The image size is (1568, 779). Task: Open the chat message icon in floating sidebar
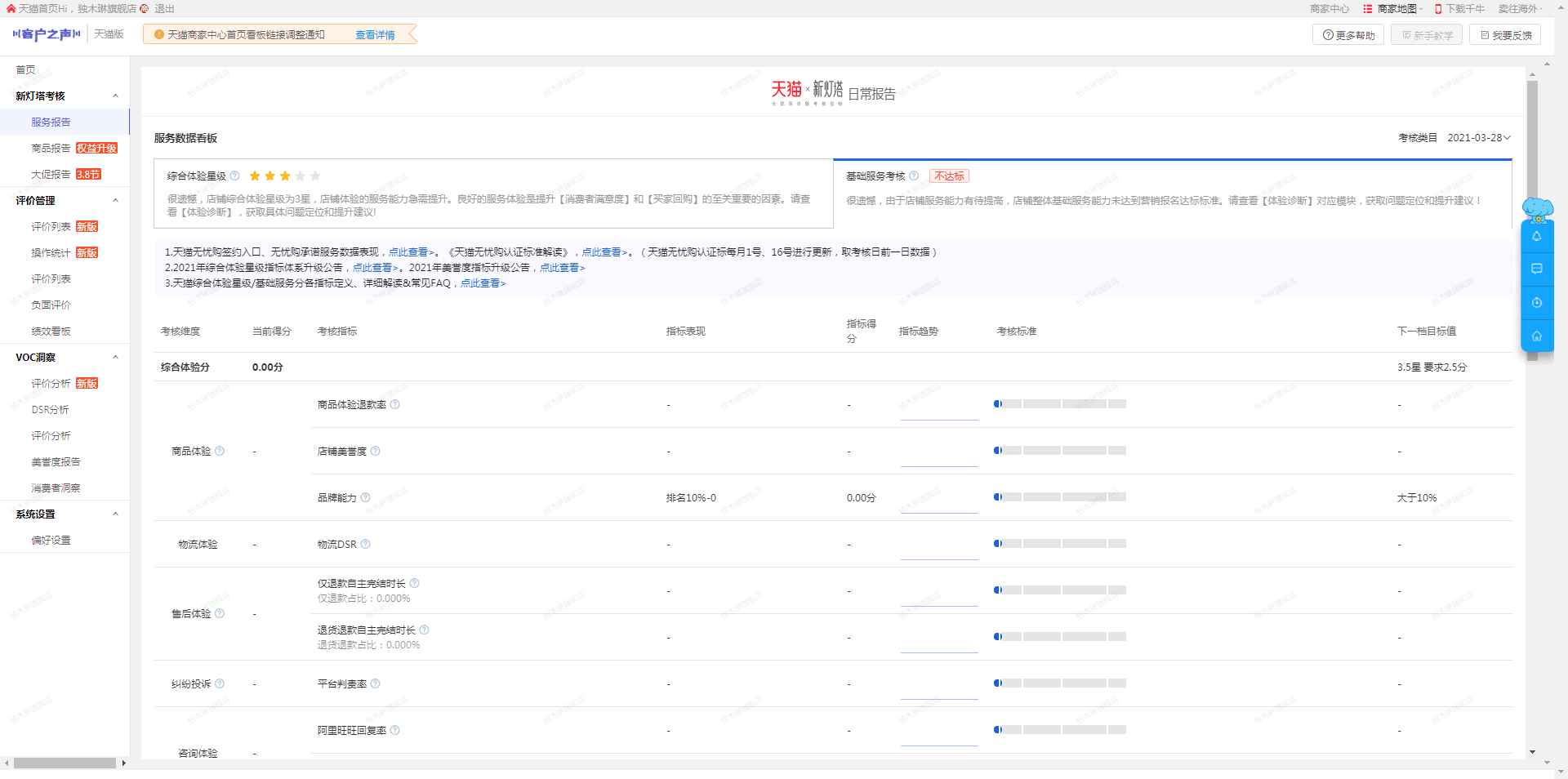pyautogui.click(x=1536, y=269)
